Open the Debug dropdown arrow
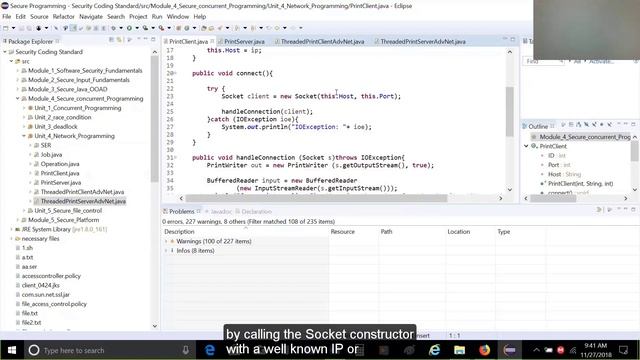Image resolution: width=640 pixels, height=360 pixels. point(121,28)
